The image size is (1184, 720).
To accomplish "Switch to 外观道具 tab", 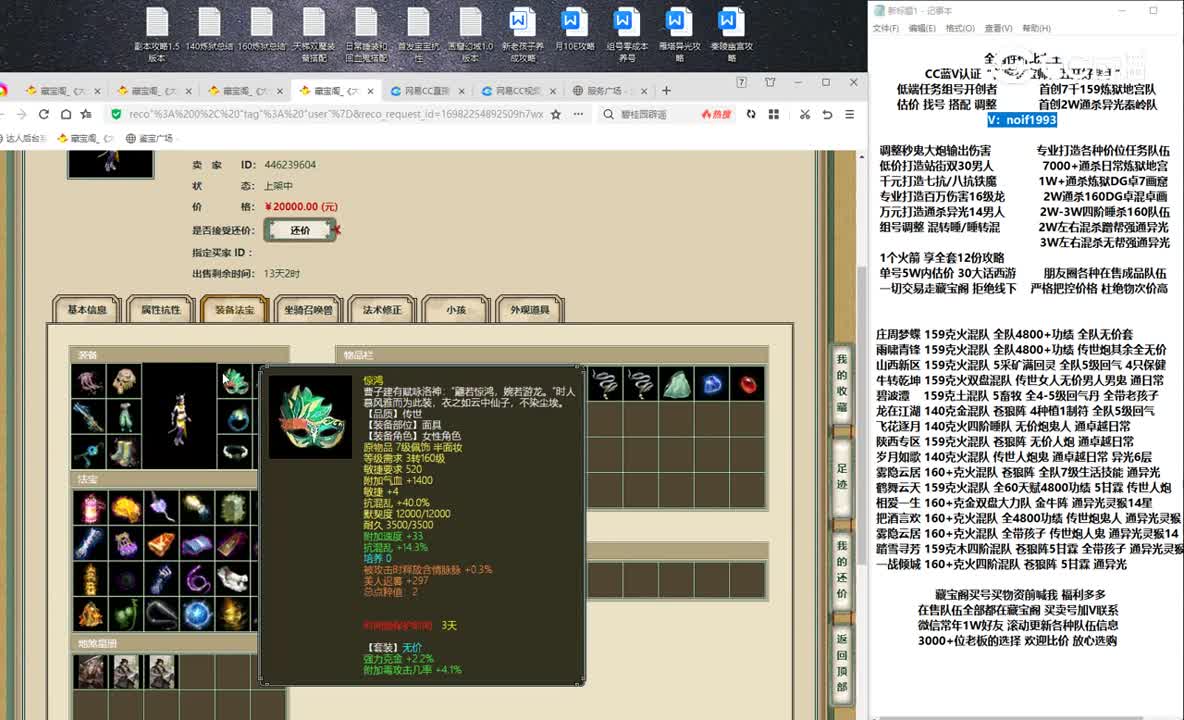I will (x=529, y=309).
